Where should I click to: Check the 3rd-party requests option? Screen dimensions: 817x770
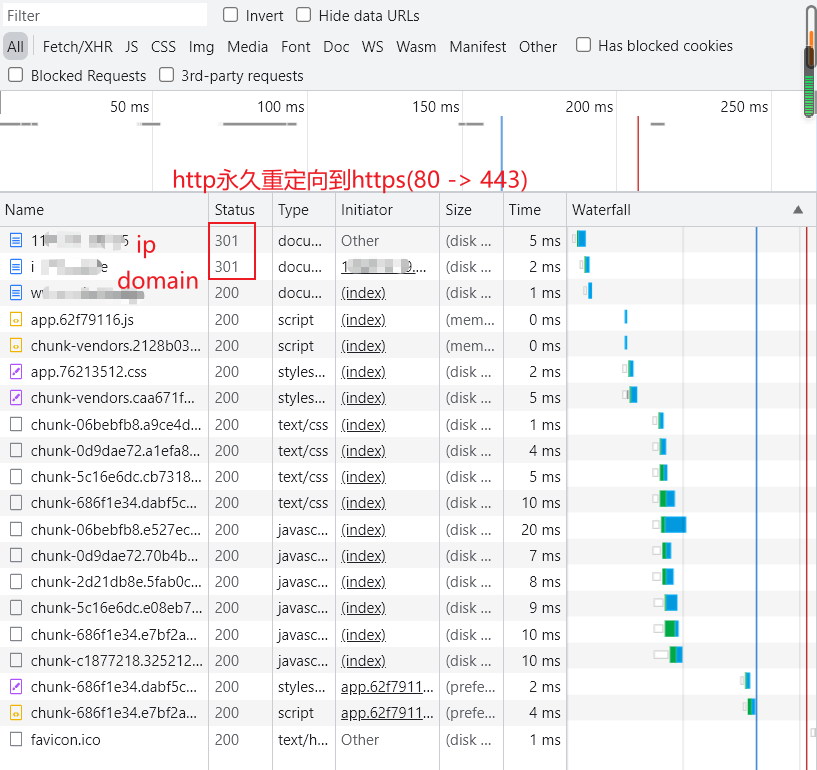[166, 75]
